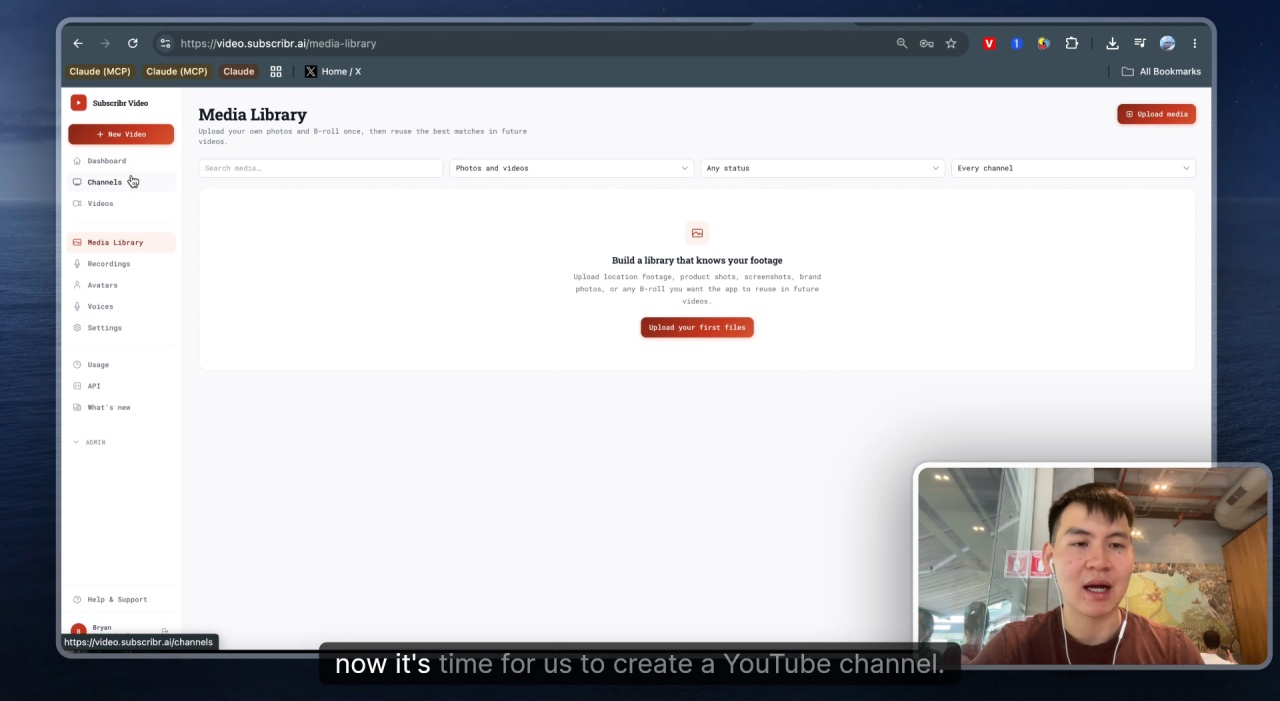Go to Dashboard in the sidebar
Image resolution: width=1280 pixels, height=701 pixels.
121,161
